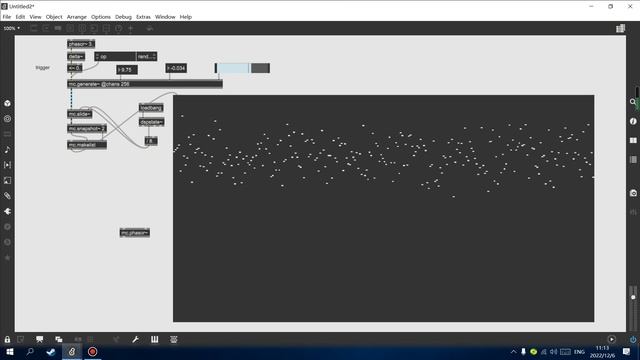640x360 pixels.
Task: Open the video/play browser in left sidebar
Action: 7,165
